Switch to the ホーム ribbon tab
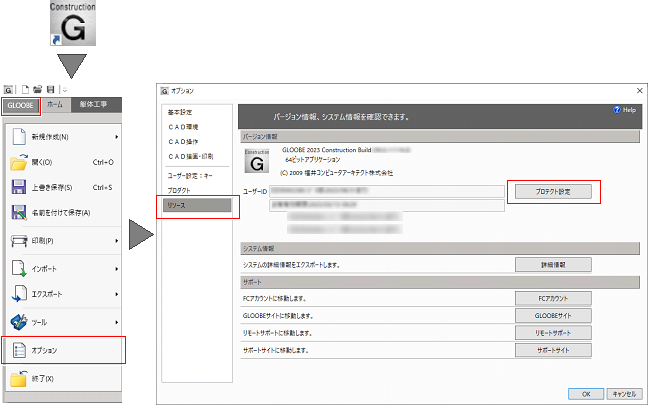The width and height of the screenshot is (648, 405). point(55,105)
